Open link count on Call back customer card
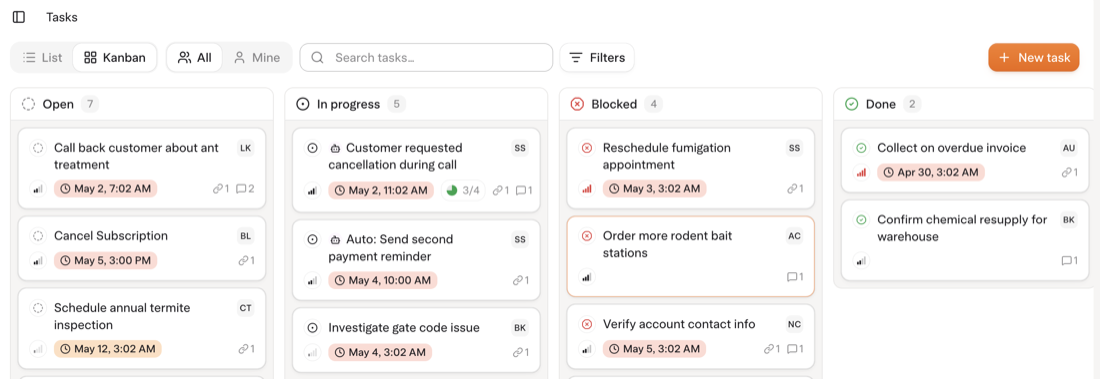 click(x=221, y=189)
